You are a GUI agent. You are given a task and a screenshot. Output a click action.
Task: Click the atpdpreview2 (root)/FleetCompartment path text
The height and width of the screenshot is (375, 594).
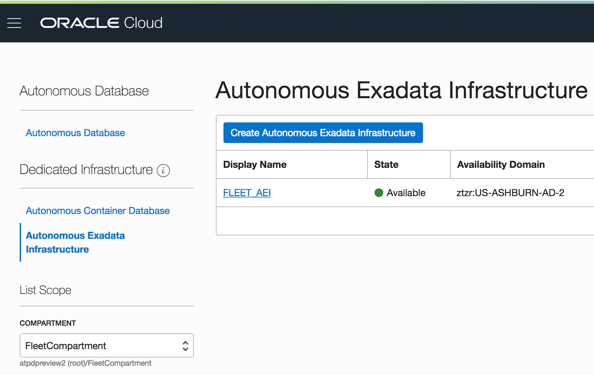click(86, 363)
